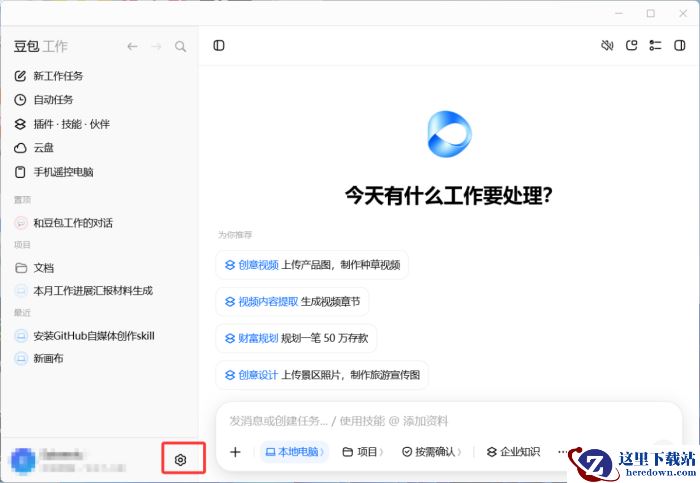The height and width of the screenshot is (483, 700).
Task: Toggle the right side panel icon
Action: (x=679, y=45)
